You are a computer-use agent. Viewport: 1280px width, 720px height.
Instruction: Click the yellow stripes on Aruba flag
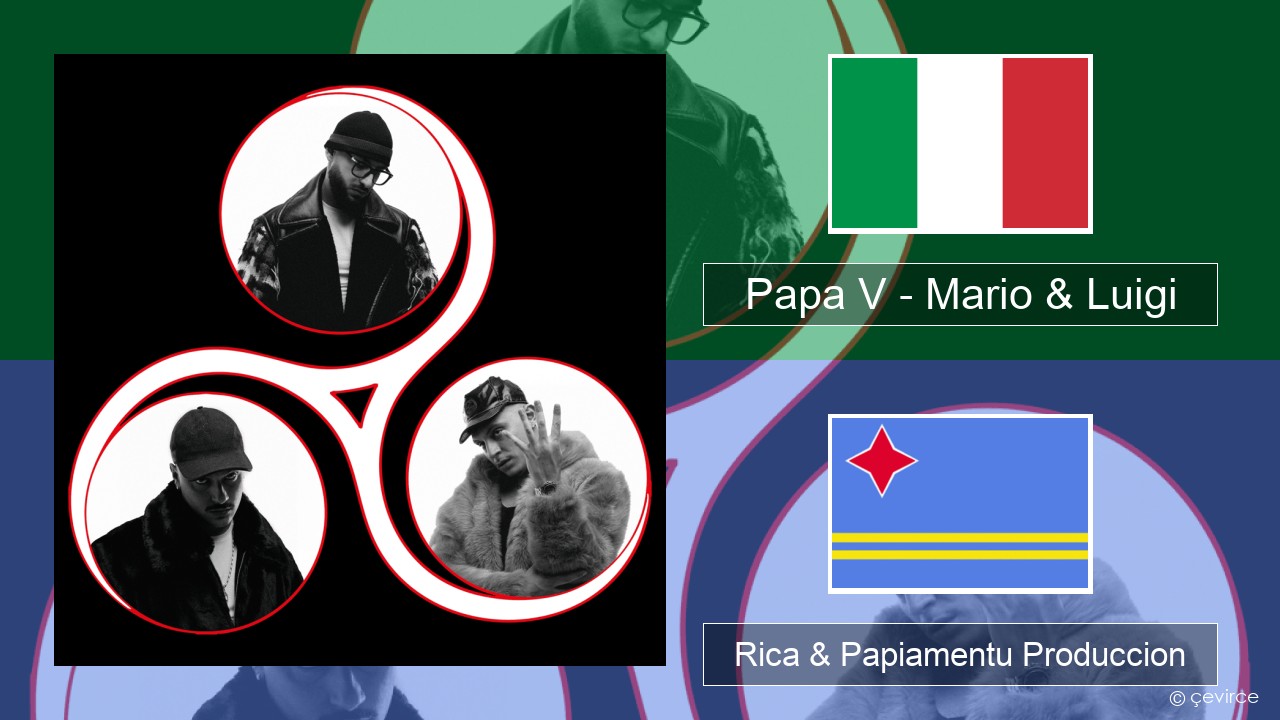[960, 545]
